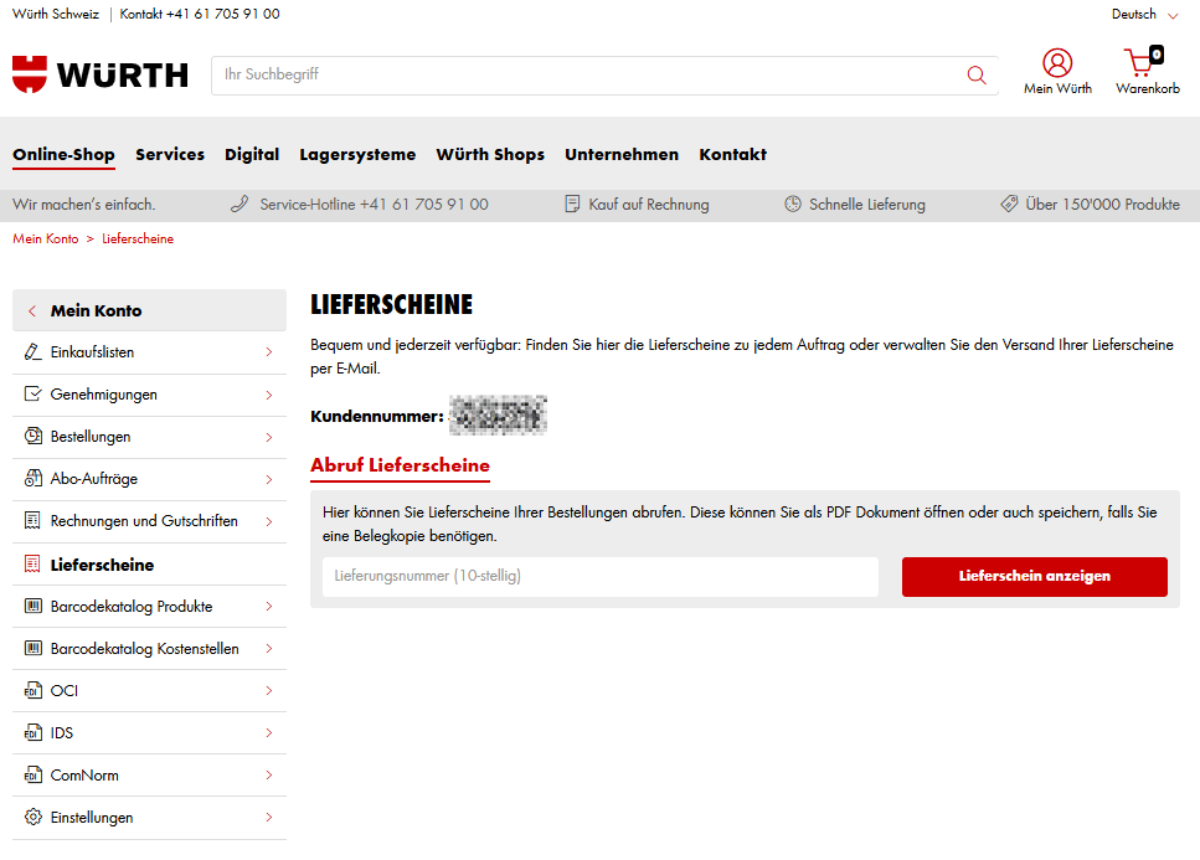Click the Einstellungen gear icon
1200x860 pixels.
point(32,817)
